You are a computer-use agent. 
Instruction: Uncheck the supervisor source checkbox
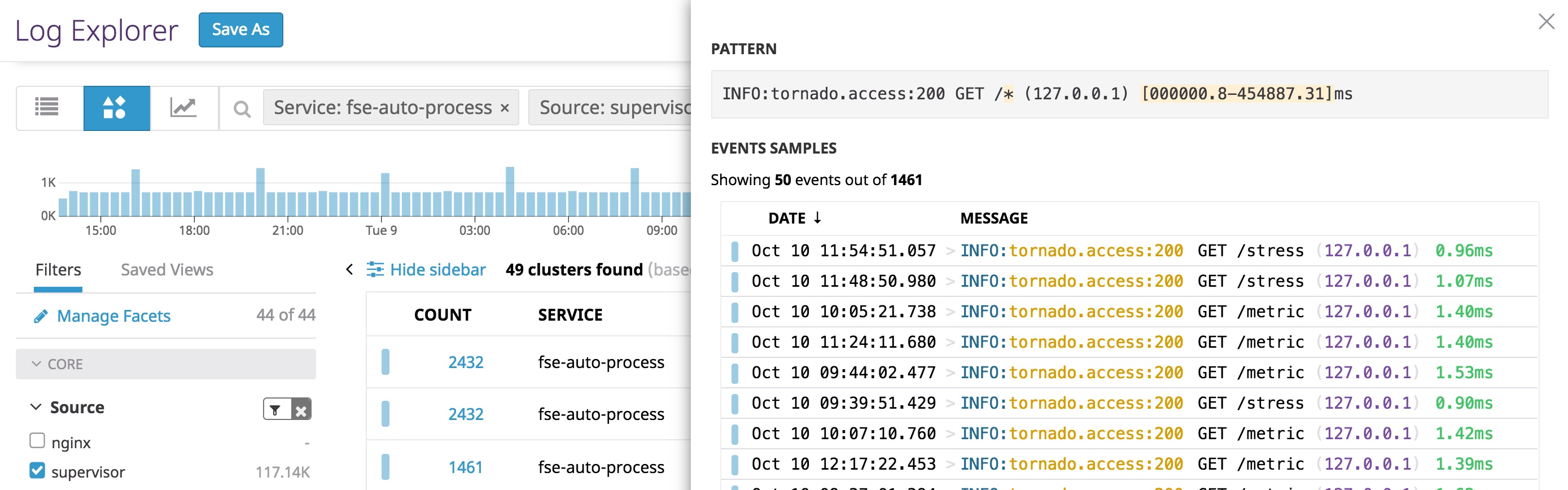37,470
